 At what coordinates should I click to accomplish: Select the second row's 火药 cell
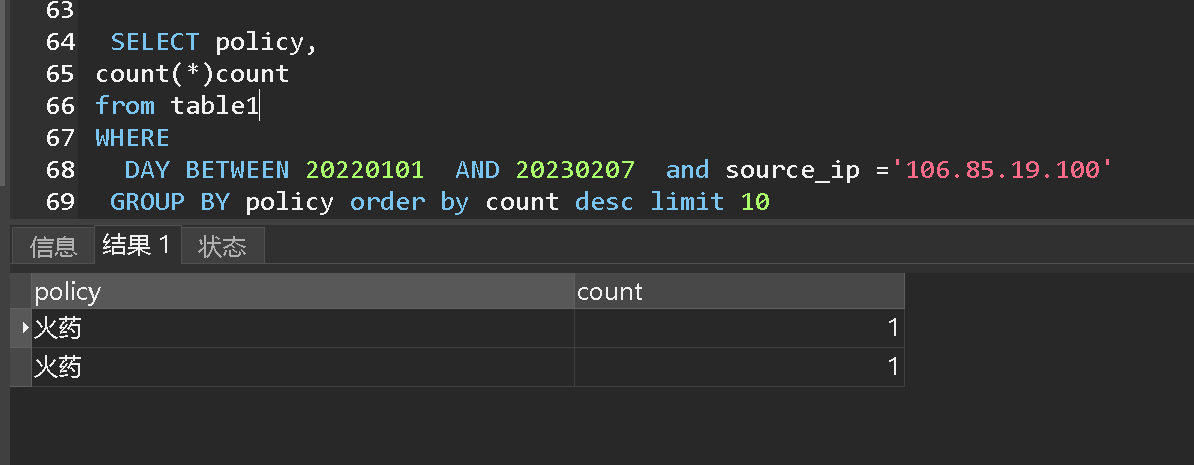pyautogui.click(x=303, y=368)
